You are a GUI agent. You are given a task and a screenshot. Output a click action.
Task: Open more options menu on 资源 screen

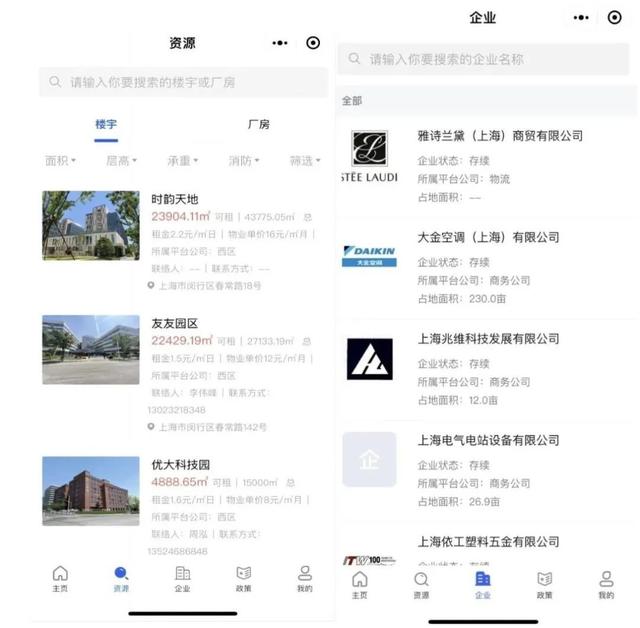pyautogui.click(x=280, y=43)
